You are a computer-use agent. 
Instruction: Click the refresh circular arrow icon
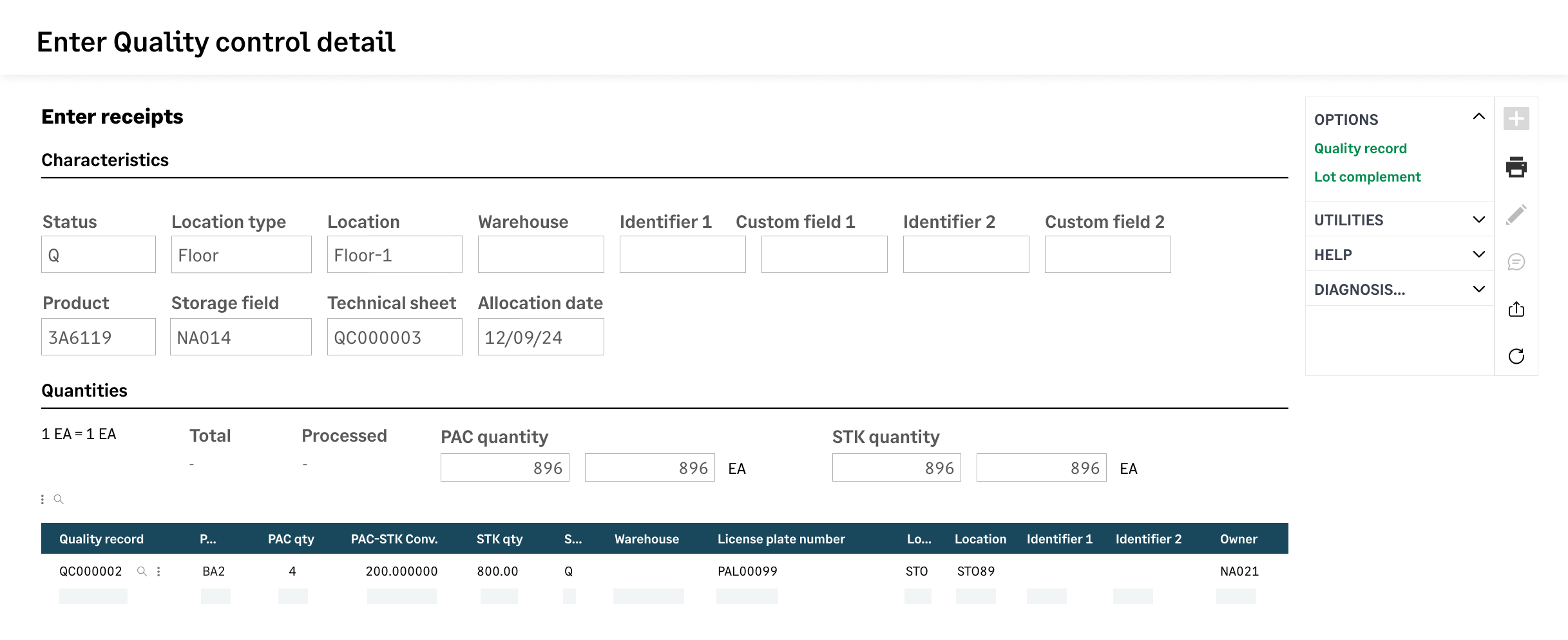1516,356
